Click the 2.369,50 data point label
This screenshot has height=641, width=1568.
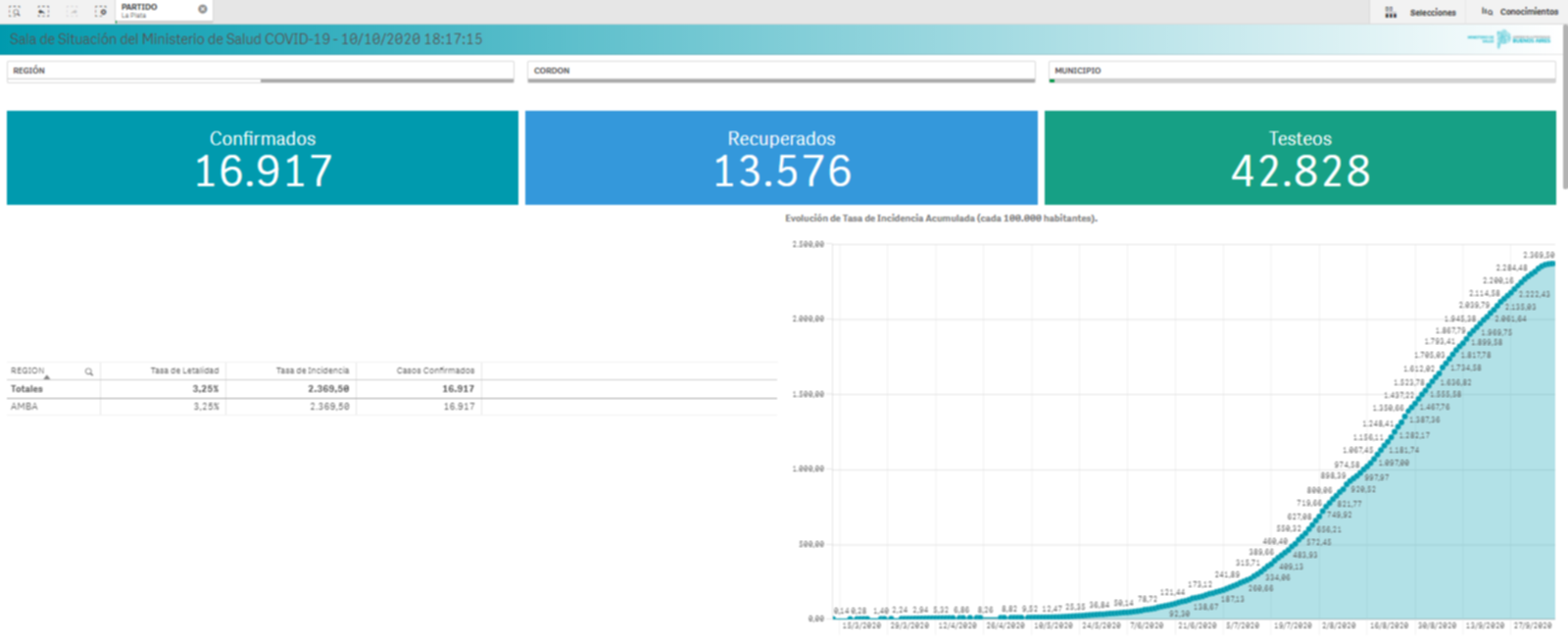1539,255
